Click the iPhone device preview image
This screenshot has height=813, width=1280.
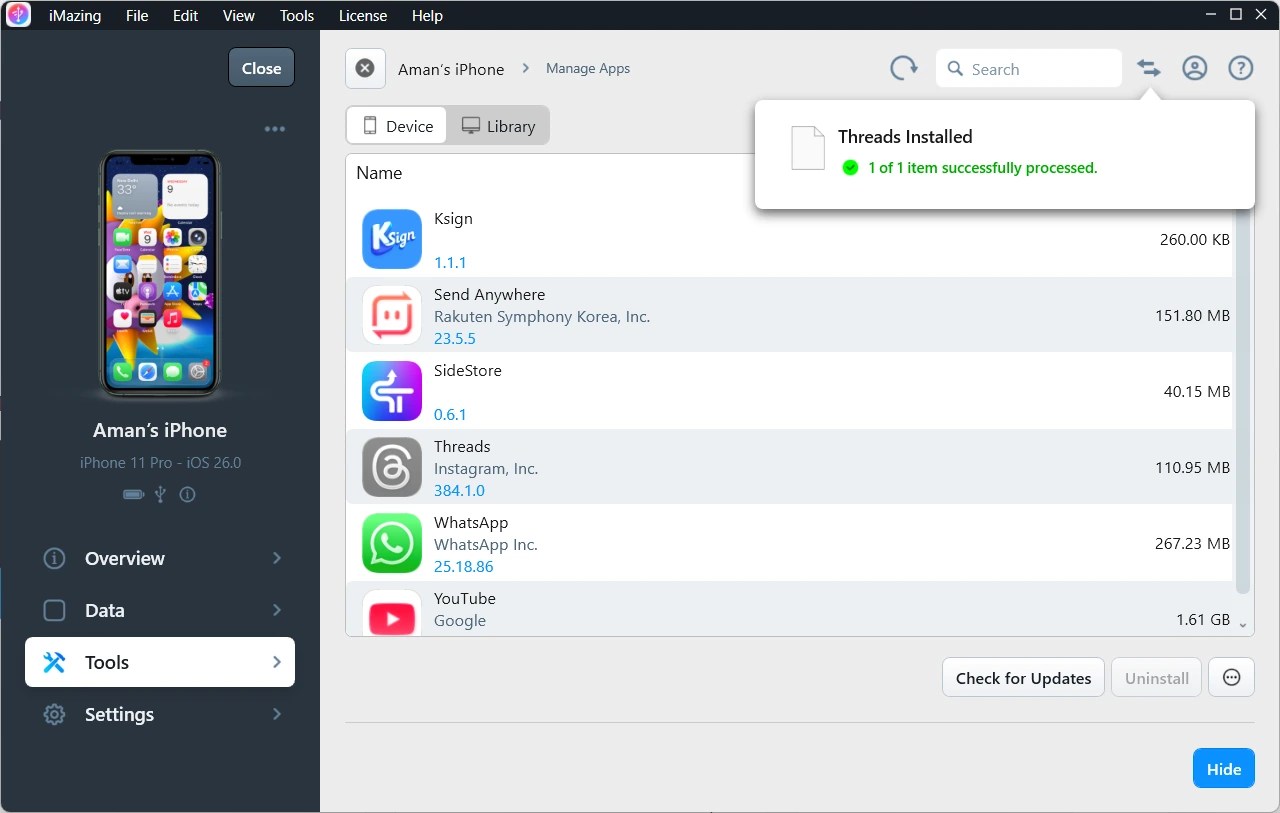click(x=160, y=273)
